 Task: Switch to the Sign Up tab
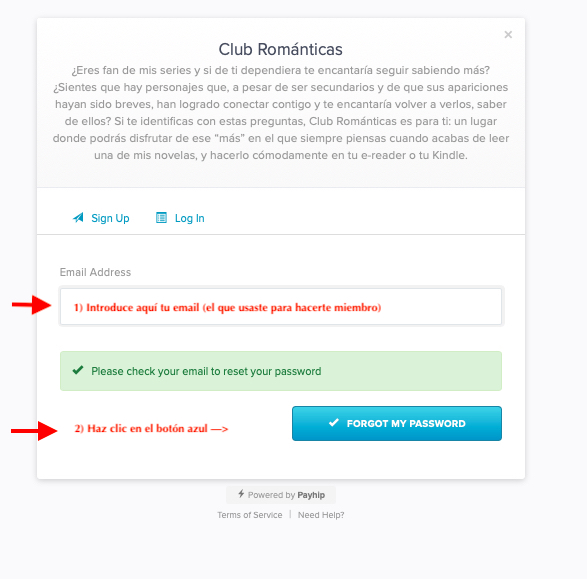pos(101,218)
